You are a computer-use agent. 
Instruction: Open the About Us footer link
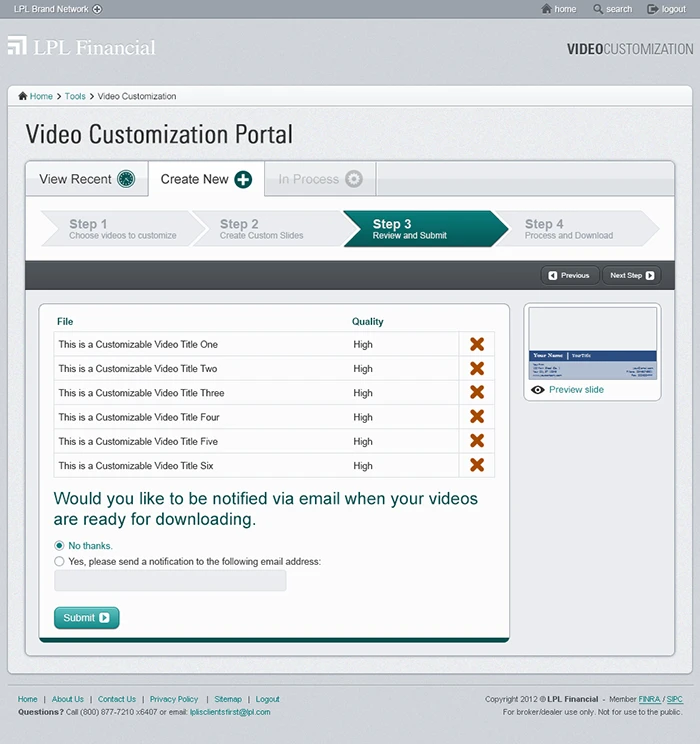click(67, 699)
